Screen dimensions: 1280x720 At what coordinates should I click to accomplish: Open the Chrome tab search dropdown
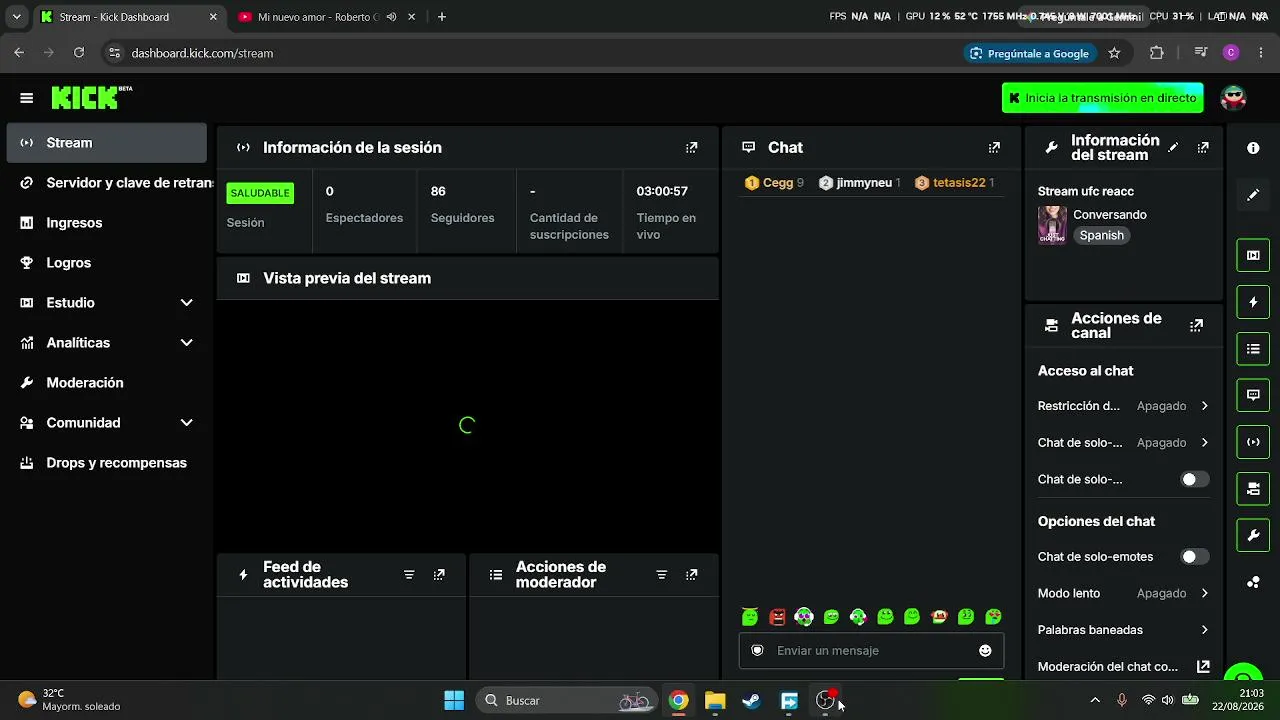point(16,17)
